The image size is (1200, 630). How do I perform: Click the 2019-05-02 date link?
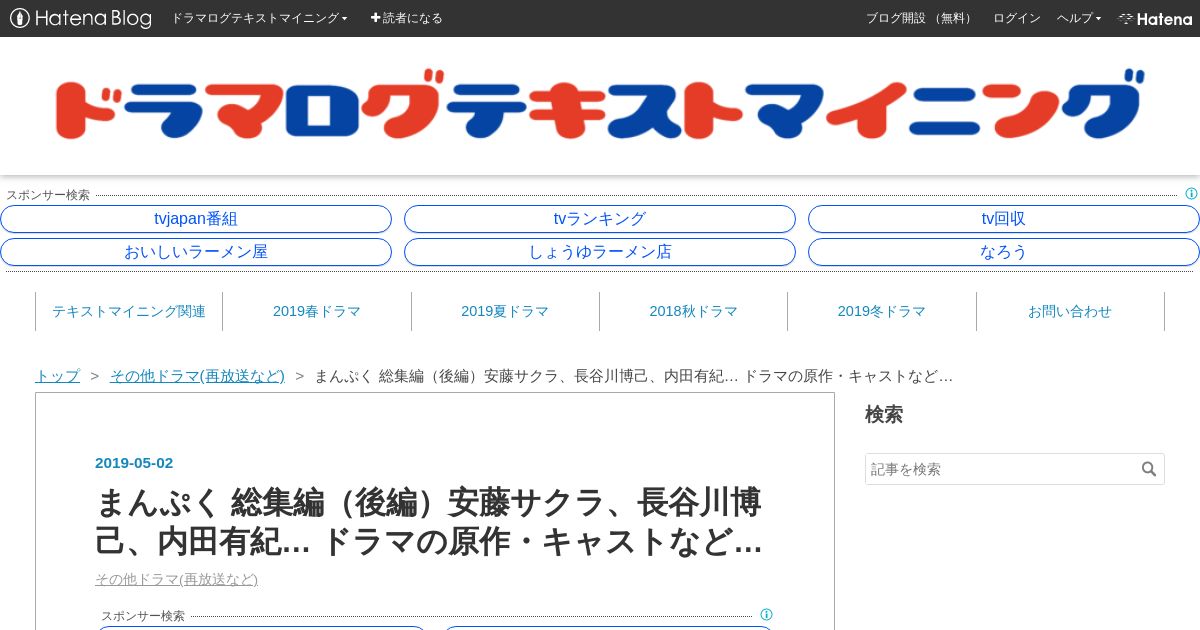(134, 463)
